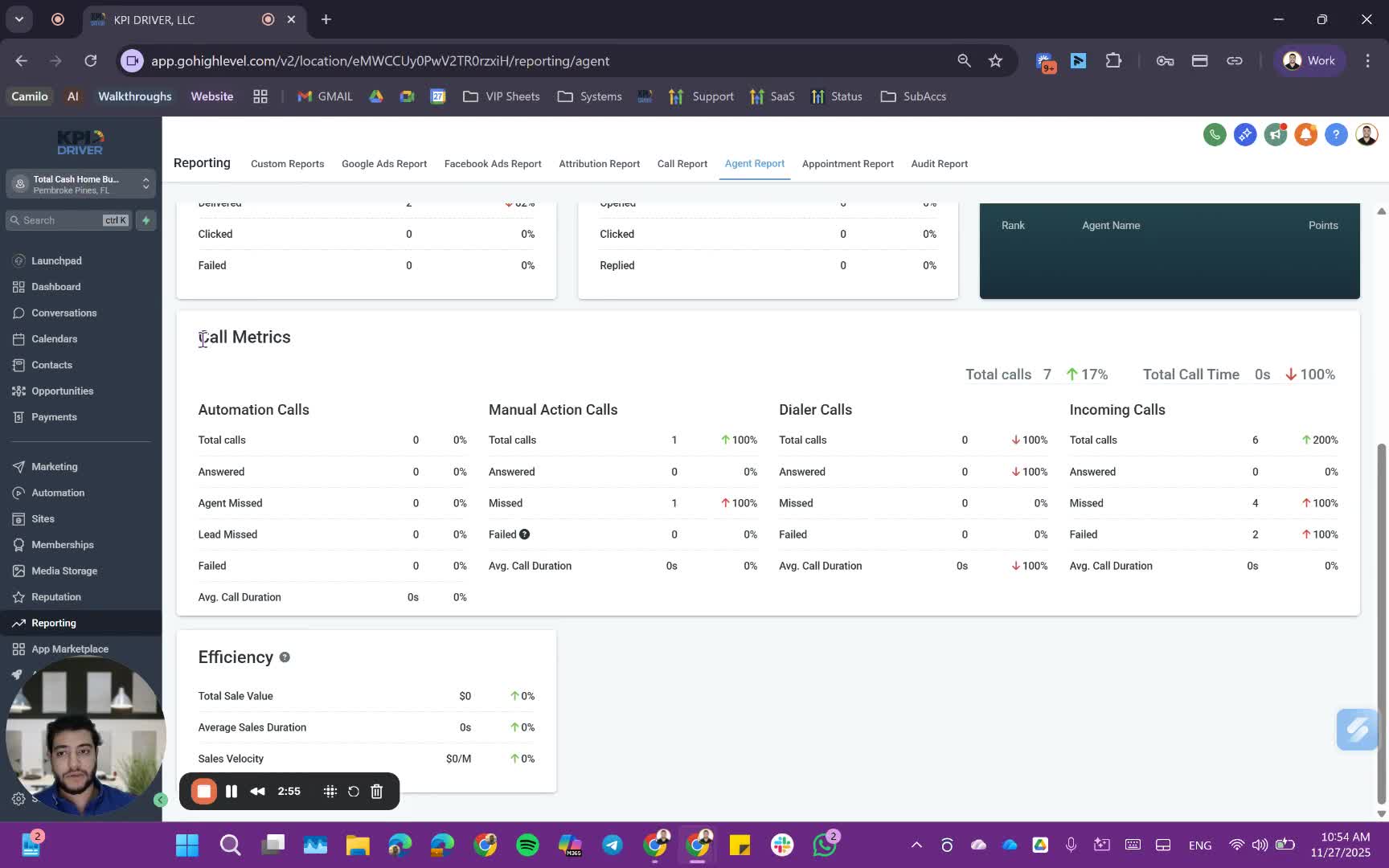The width and height of the screenshot is (1389, 868).
Task: Click the Efficiency info help icon
Action: pos(285,657)
